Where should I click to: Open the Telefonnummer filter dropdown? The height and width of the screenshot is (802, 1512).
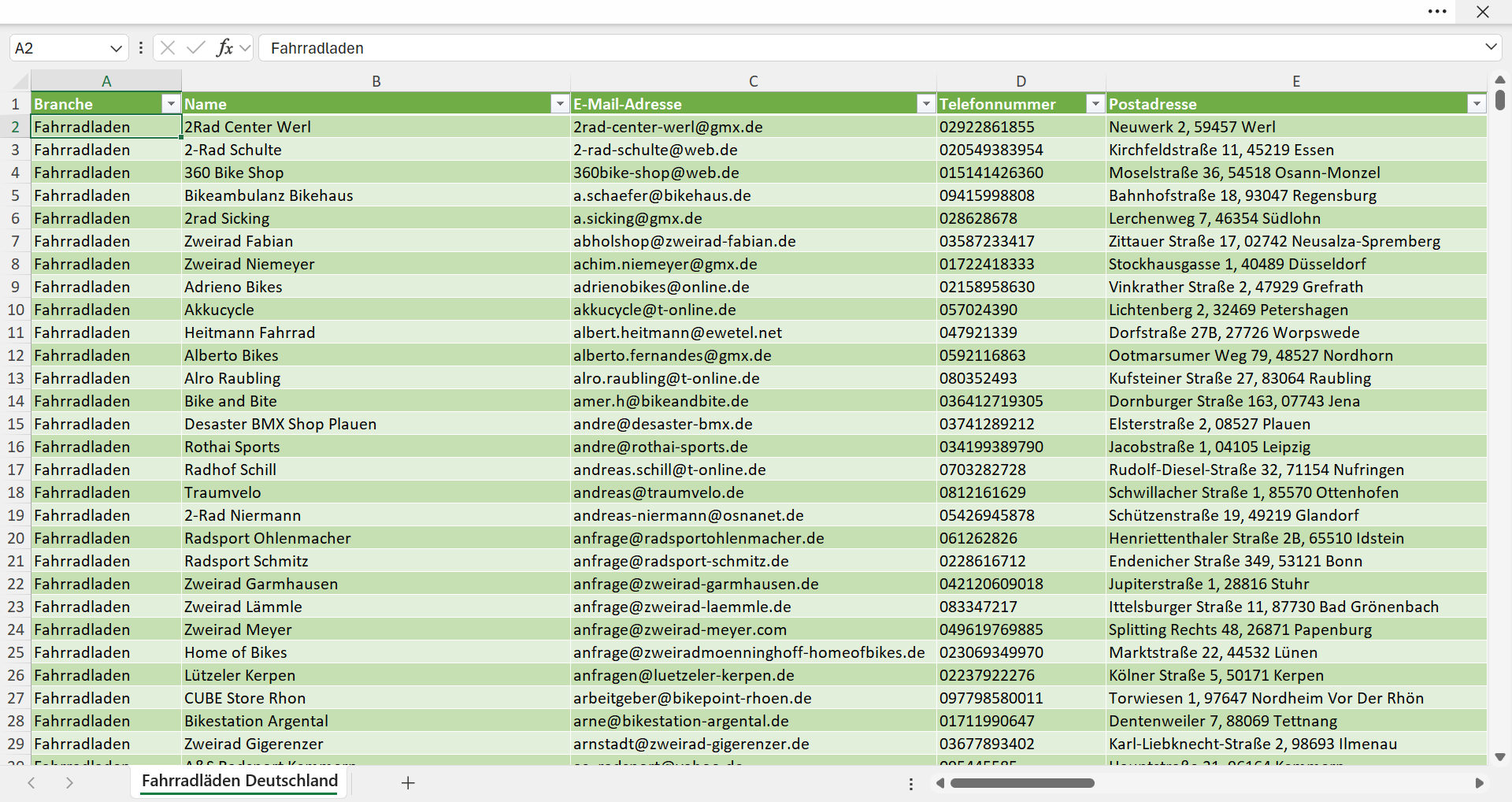(1095, 104)
